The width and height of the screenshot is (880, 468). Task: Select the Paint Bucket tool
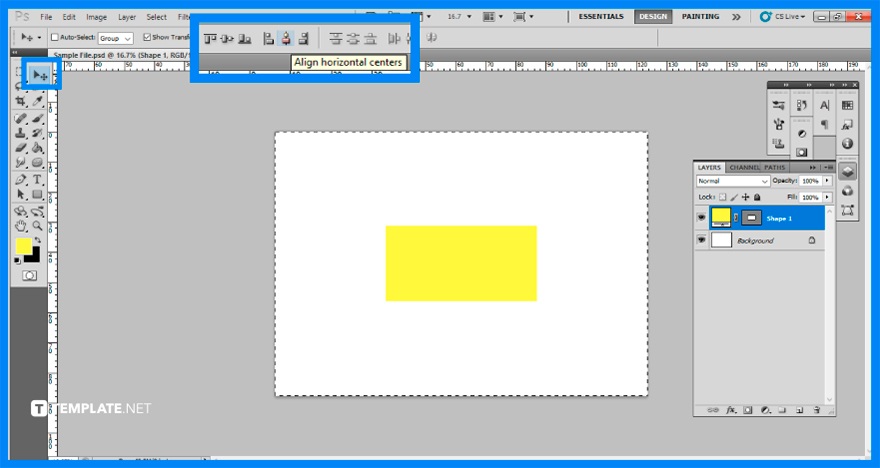click(x=38, y=148)
